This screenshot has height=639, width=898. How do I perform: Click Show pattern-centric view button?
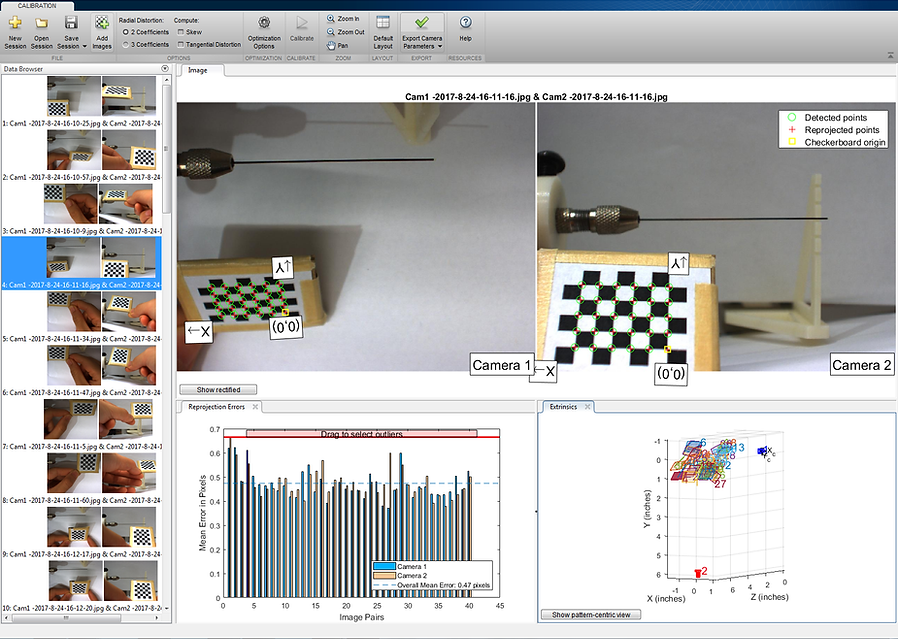click(x=591, y=614)
